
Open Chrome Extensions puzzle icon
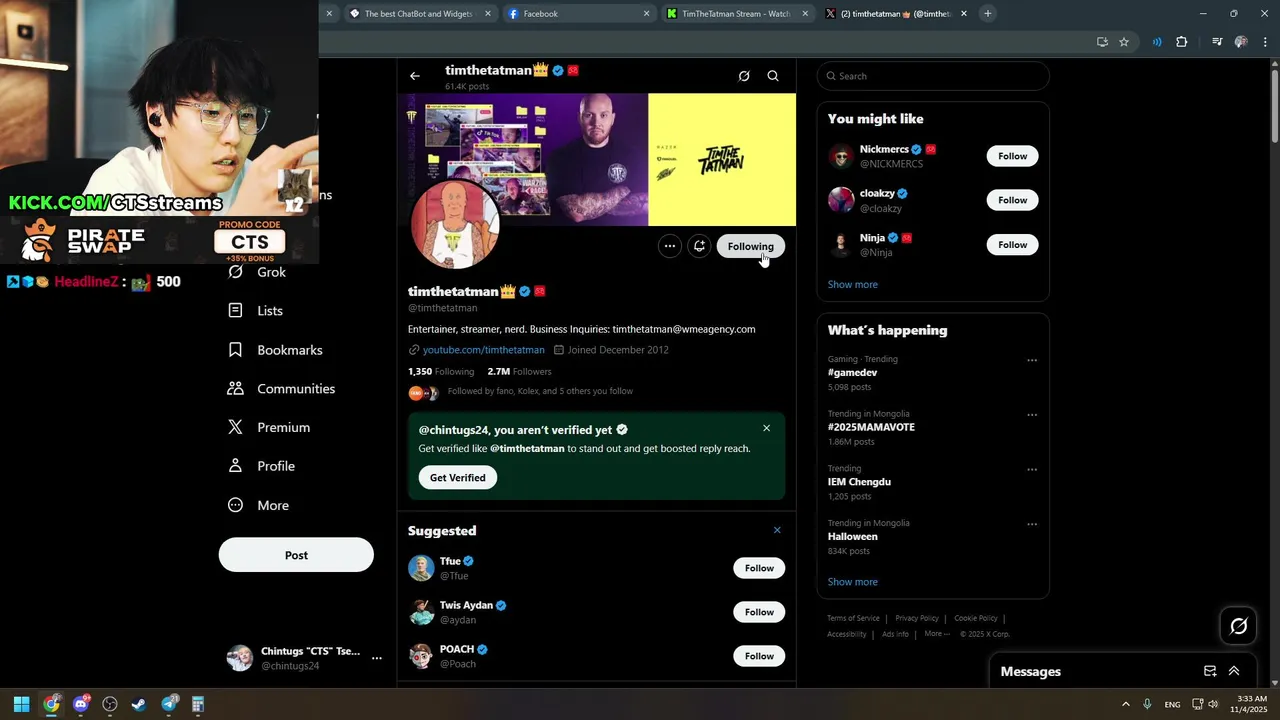(1182, 42)
